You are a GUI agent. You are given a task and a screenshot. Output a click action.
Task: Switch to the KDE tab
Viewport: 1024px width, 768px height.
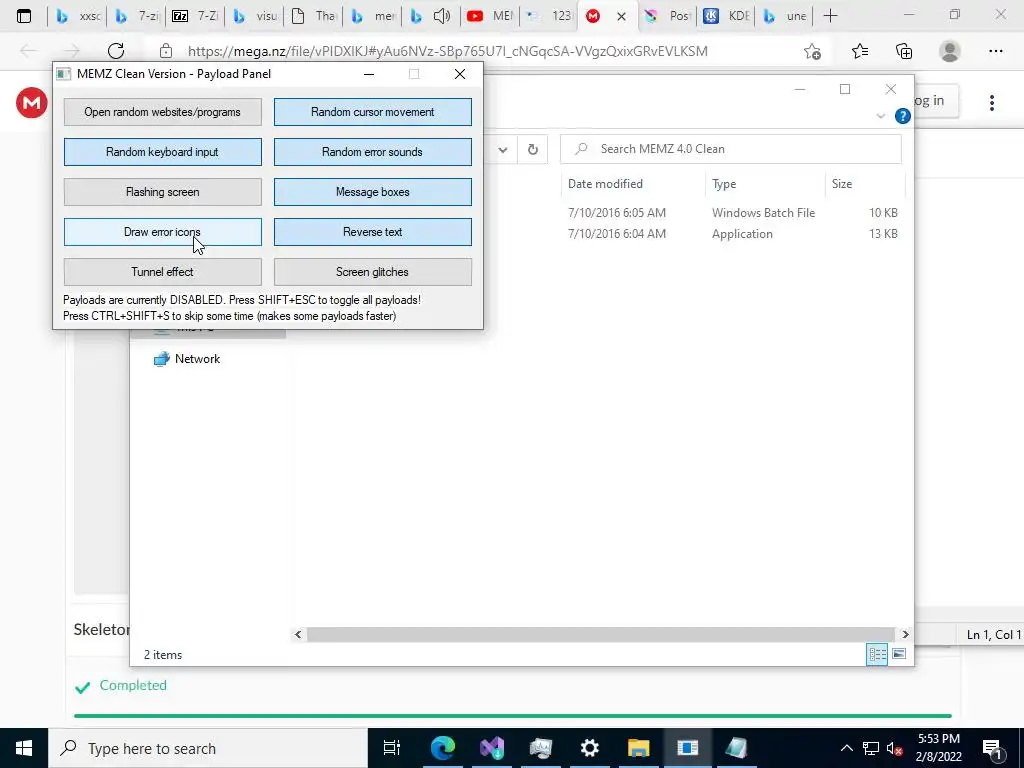point(727,16)
